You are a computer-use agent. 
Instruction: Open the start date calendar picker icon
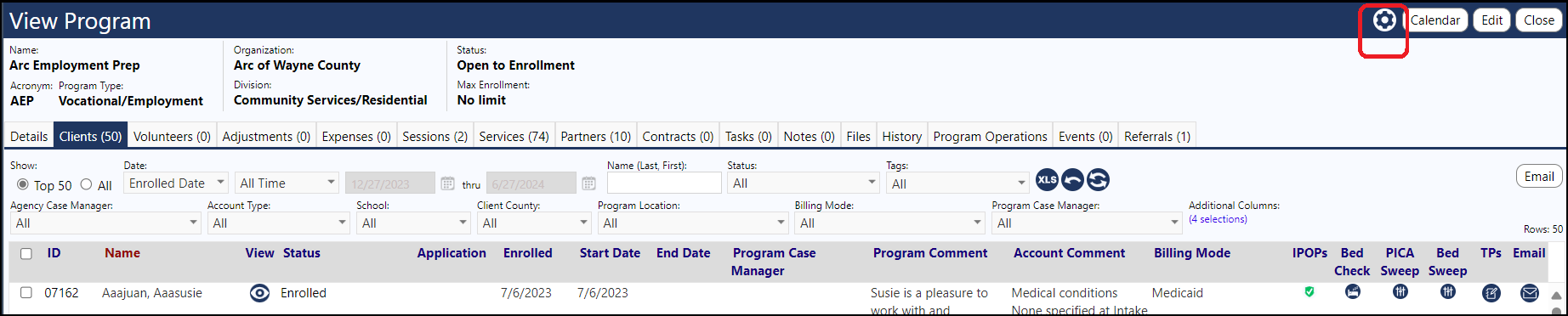448,183
